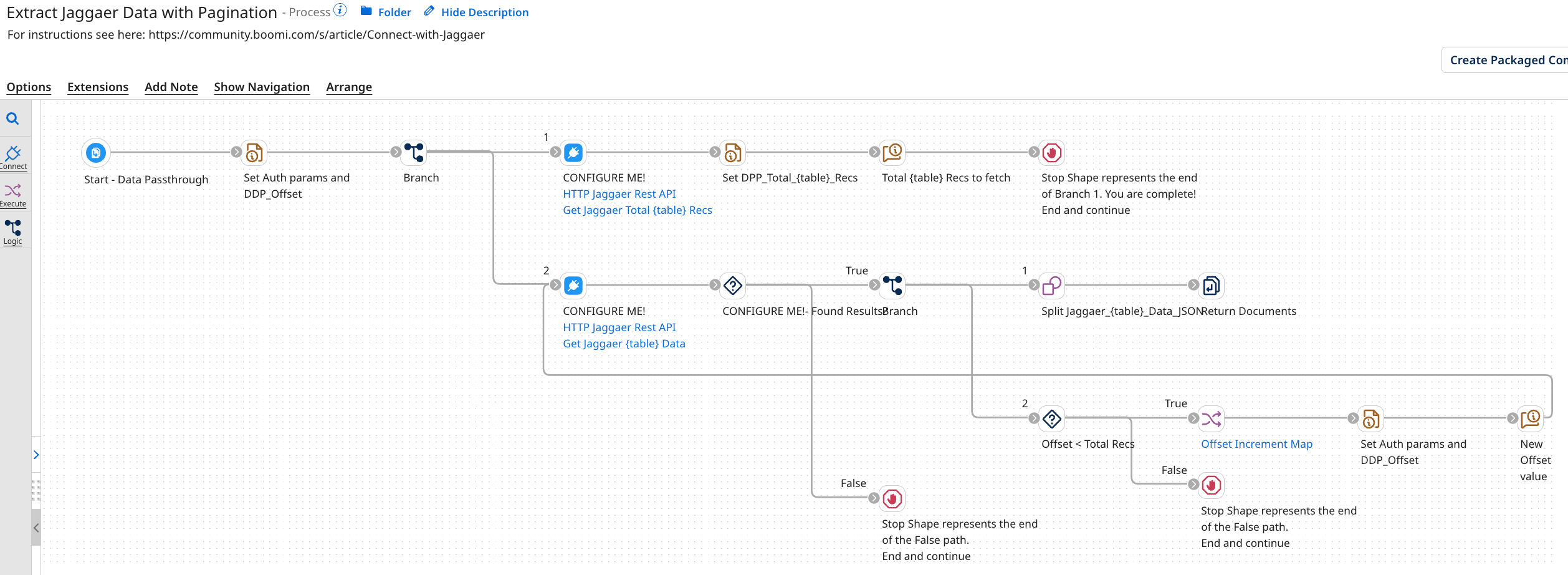
Task: Open the Connect shapes palette
Action: click(x=13, y=157)
